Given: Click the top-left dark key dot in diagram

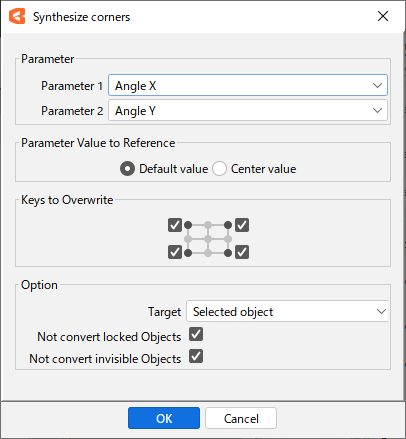Looking at the screenshot, I should point(188,225).
